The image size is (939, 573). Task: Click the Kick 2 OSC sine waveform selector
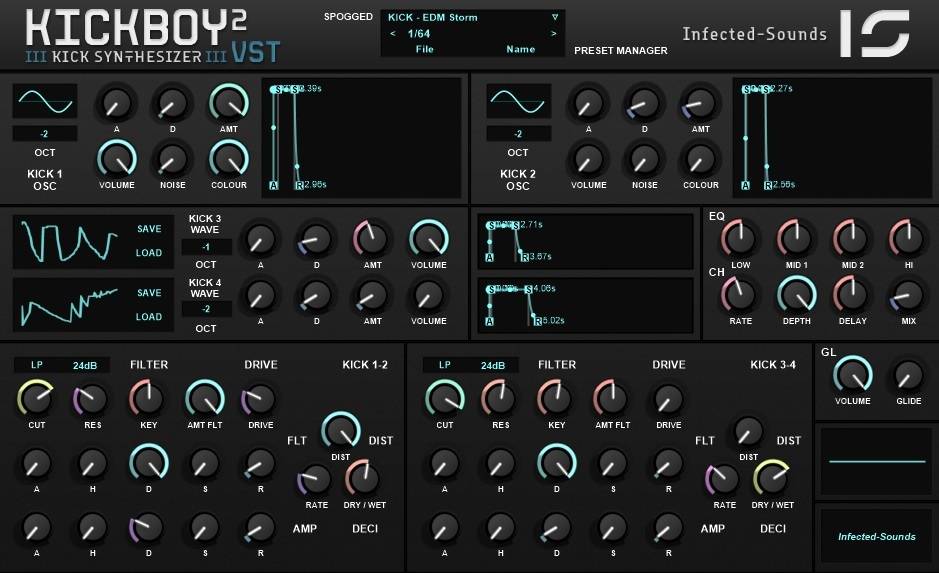point(518,102)
